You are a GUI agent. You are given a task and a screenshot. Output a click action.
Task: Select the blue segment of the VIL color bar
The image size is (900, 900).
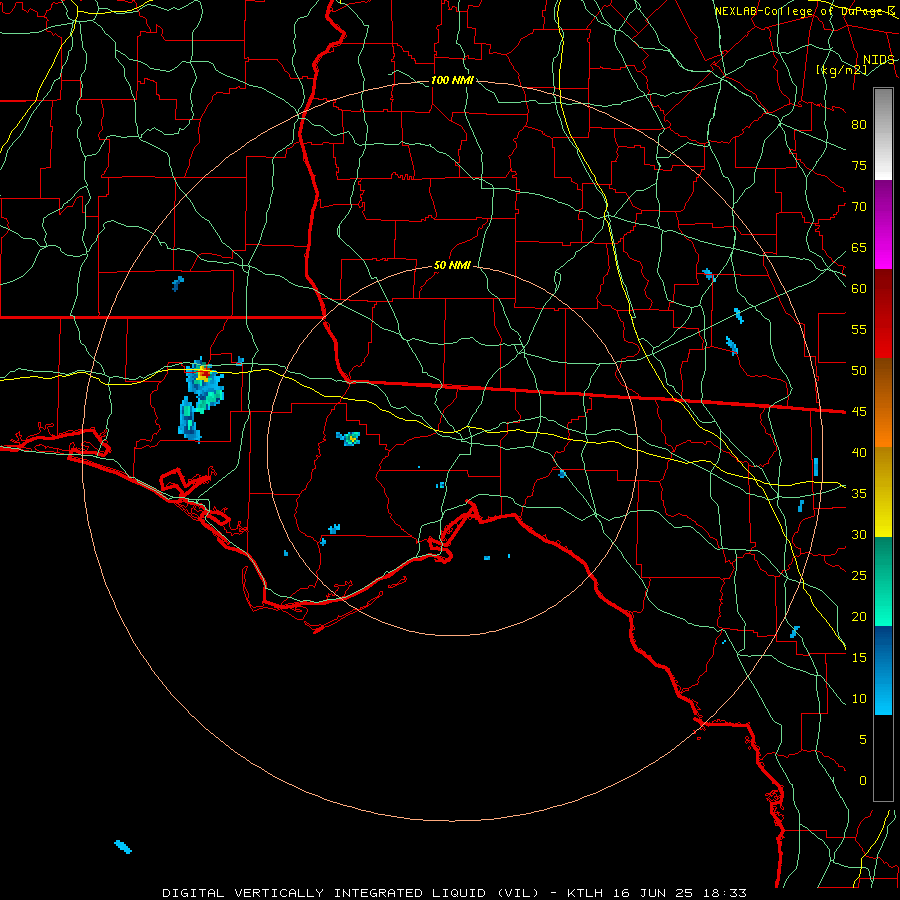[x=883, y=670]
